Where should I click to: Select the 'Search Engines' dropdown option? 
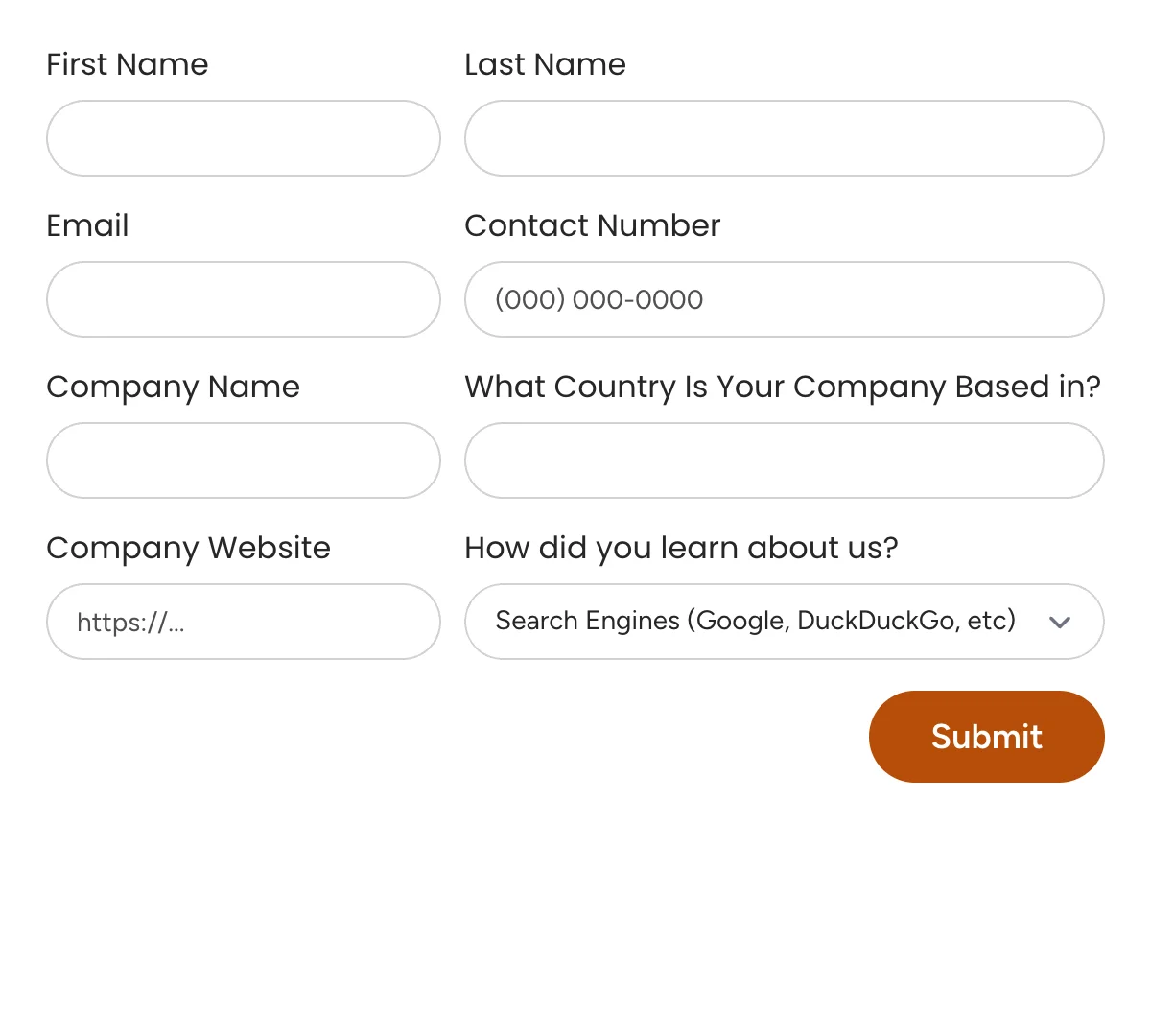756,622
